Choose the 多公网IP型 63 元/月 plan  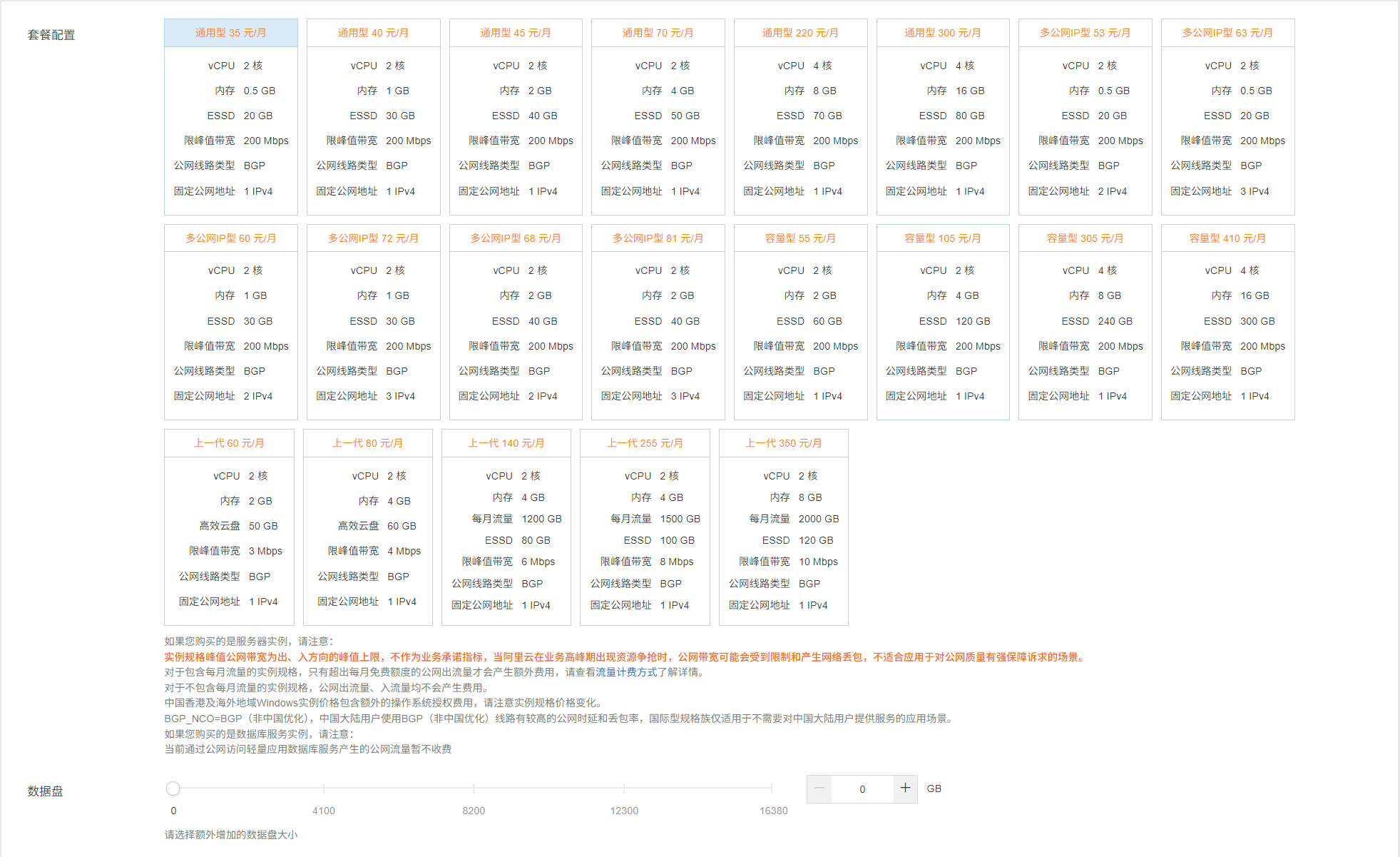click(x=1227, y=33)
